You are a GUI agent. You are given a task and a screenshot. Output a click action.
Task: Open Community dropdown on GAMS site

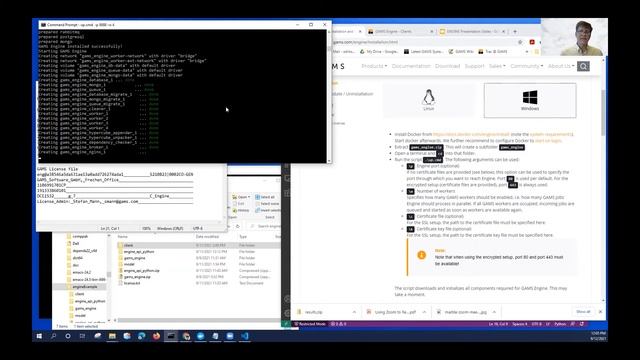pos(527,66)
